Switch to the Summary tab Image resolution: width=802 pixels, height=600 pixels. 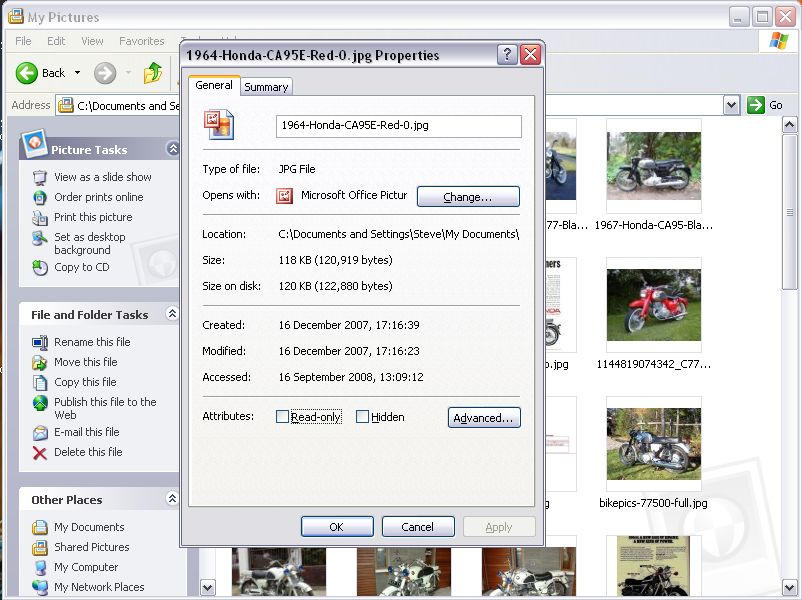tap(266, 87)
